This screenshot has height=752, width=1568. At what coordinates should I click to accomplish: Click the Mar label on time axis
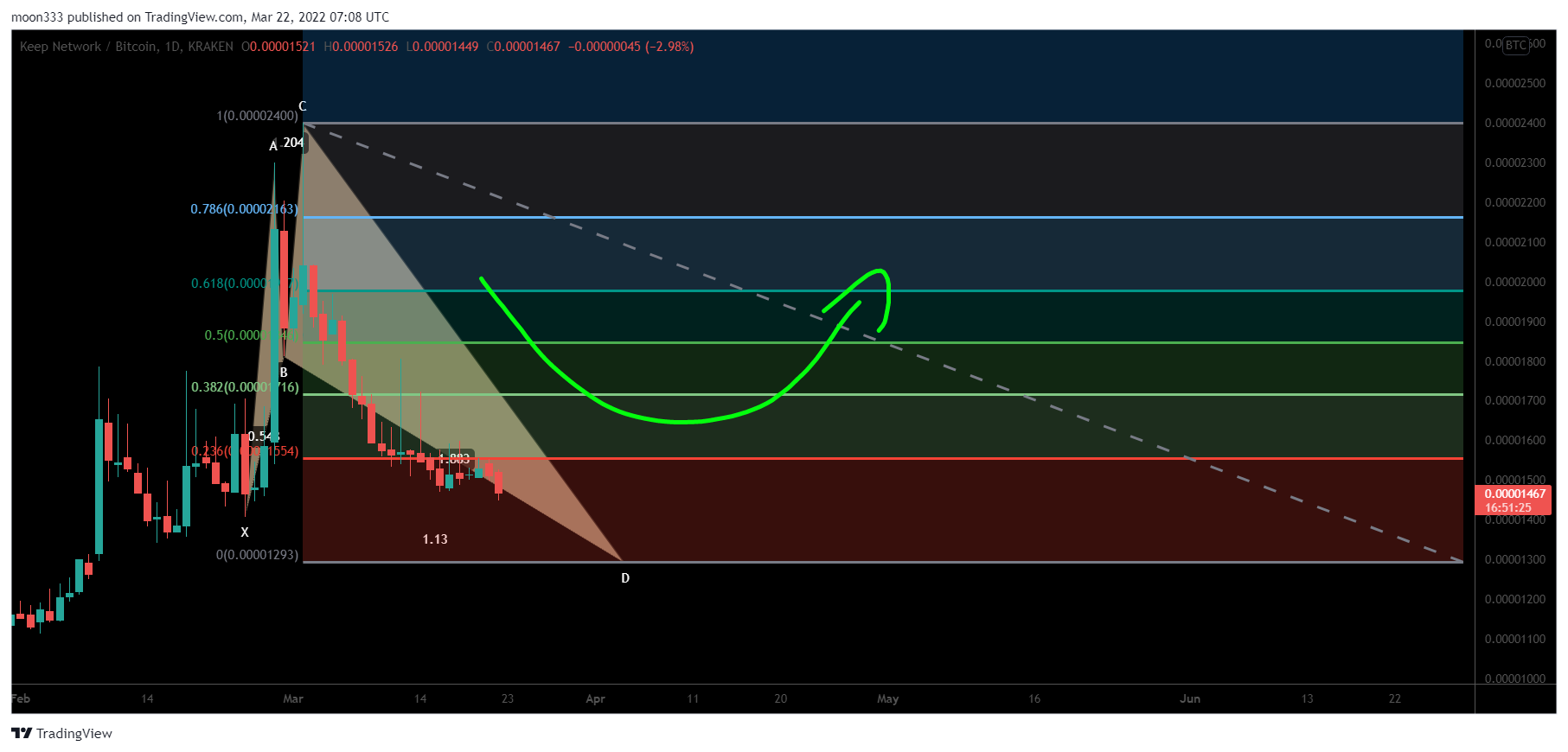coord(293,698)
